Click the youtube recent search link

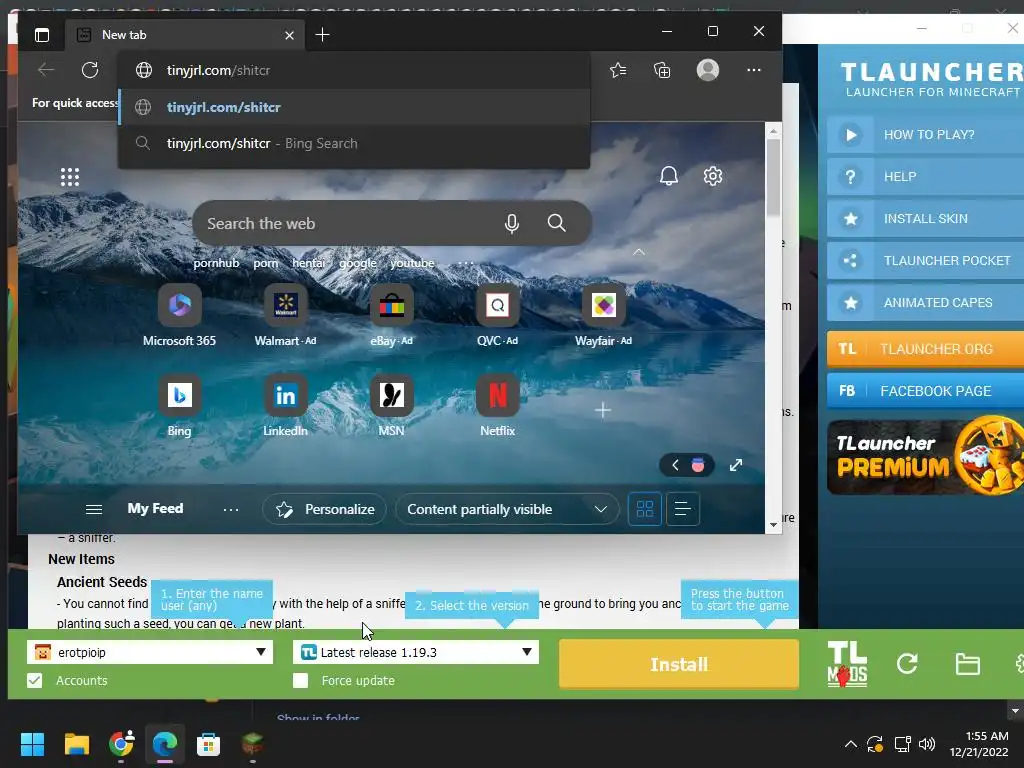(412, 263)
